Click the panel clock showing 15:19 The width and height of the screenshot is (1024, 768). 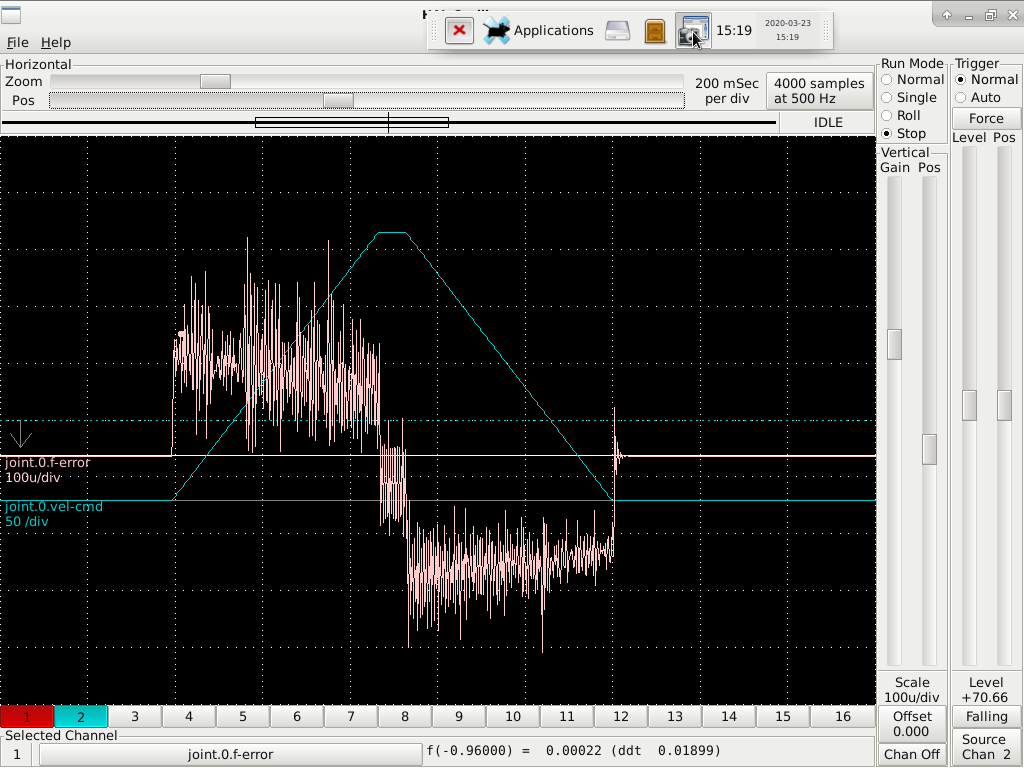(734, 30)
